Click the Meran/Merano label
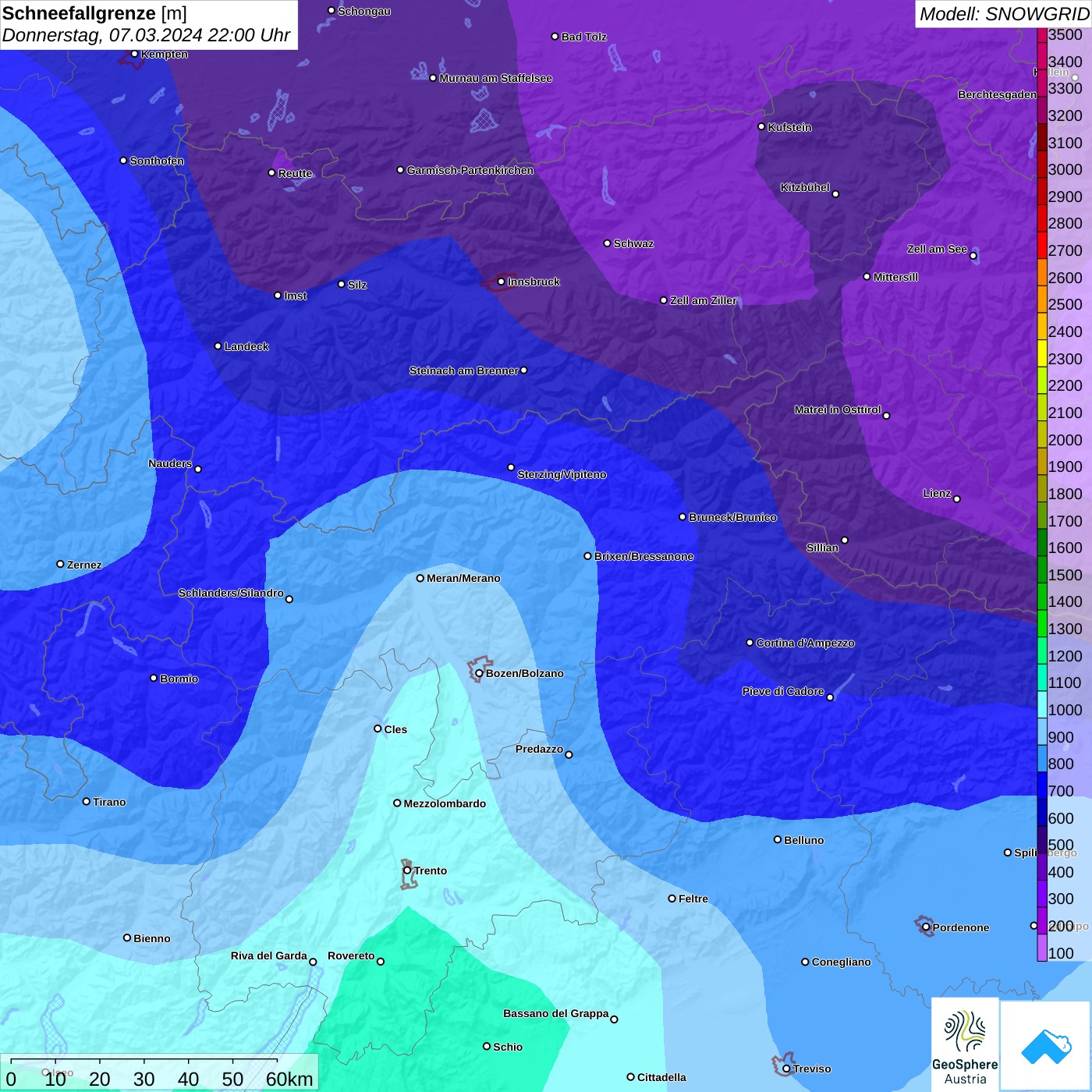1092x1092 pixels. click(x=463, y=578)
